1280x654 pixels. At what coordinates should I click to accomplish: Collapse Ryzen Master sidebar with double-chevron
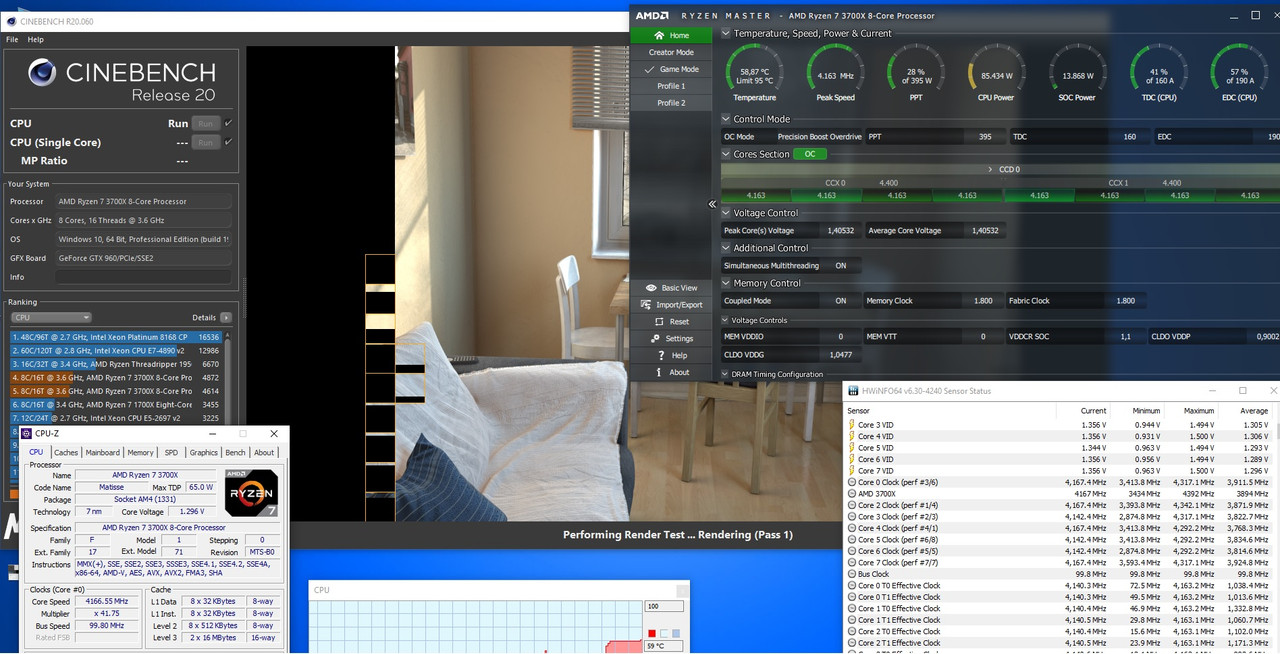click(x=713, y=204)
